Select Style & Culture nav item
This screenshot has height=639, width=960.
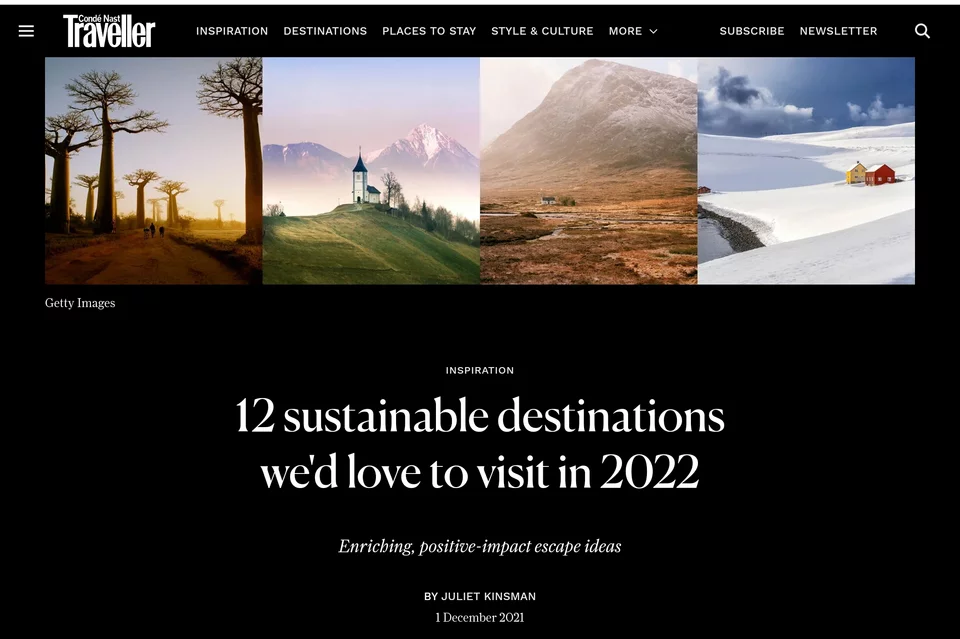tap(542, 31)
